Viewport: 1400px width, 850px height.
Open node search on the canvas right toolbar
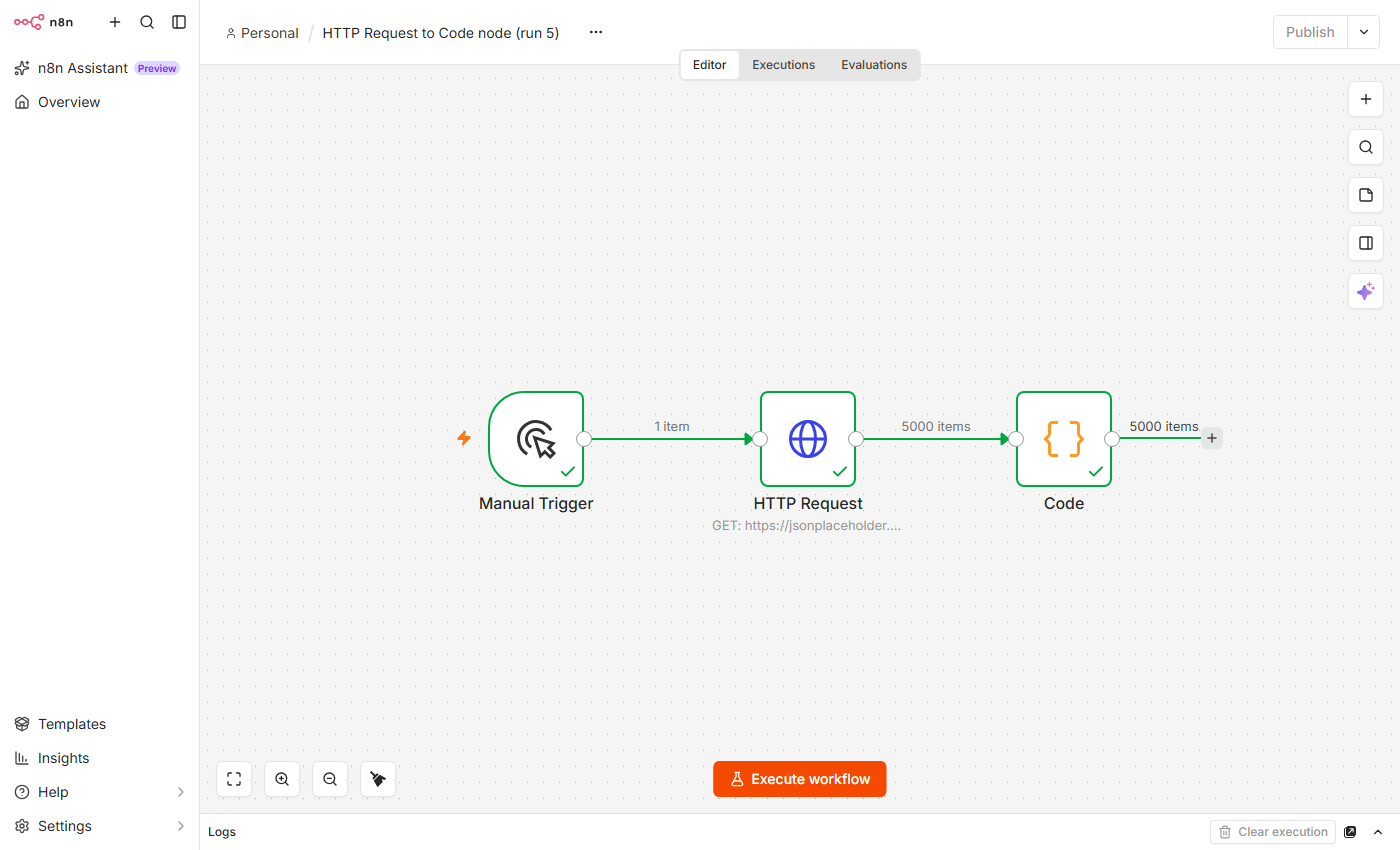tap(1366, 148)
